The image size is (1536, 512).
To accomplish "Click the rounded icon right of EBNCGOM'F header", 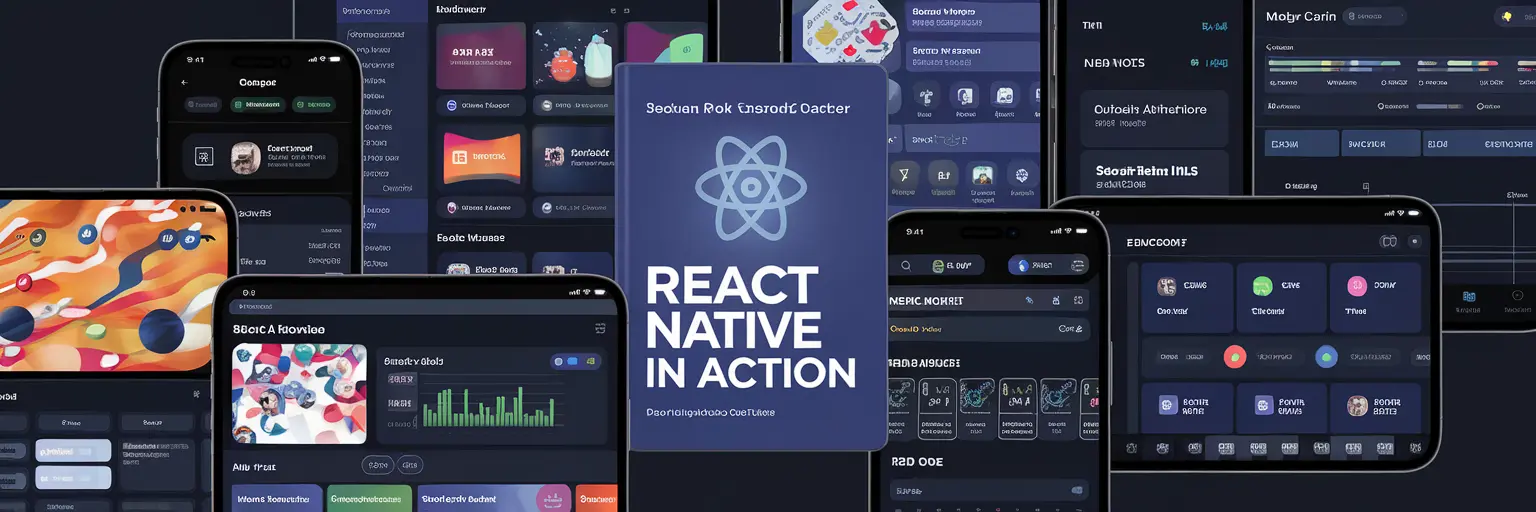I will click(x=1388, y=241).
